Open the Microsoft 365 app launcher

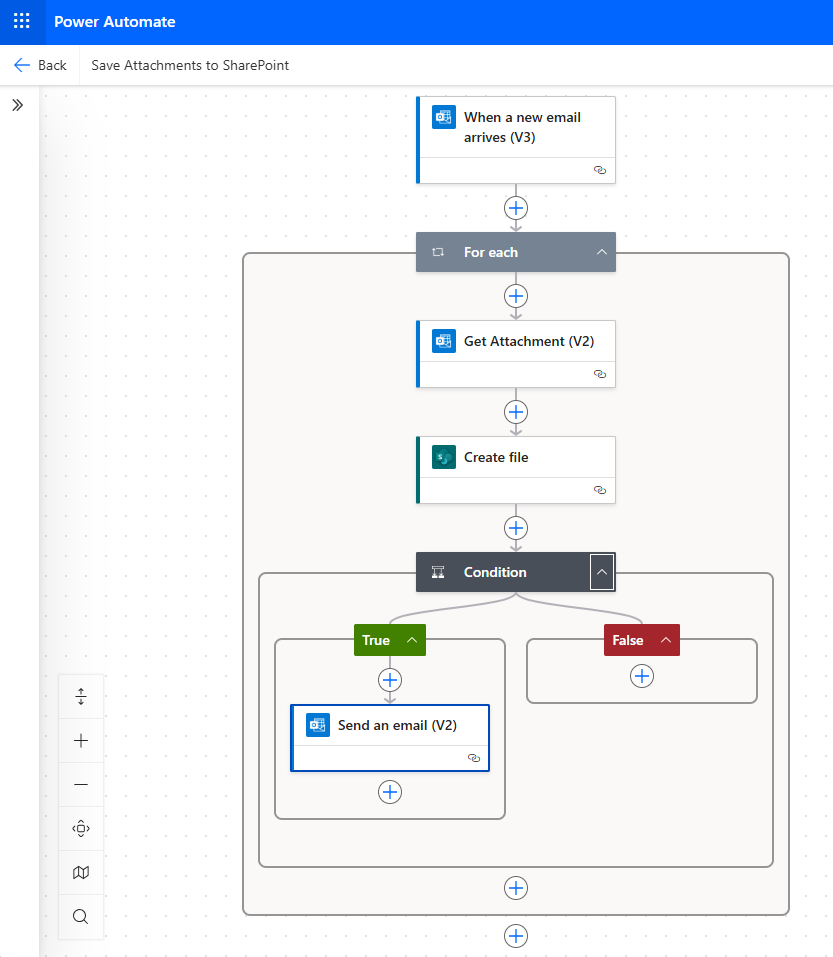tap(21, 21)
